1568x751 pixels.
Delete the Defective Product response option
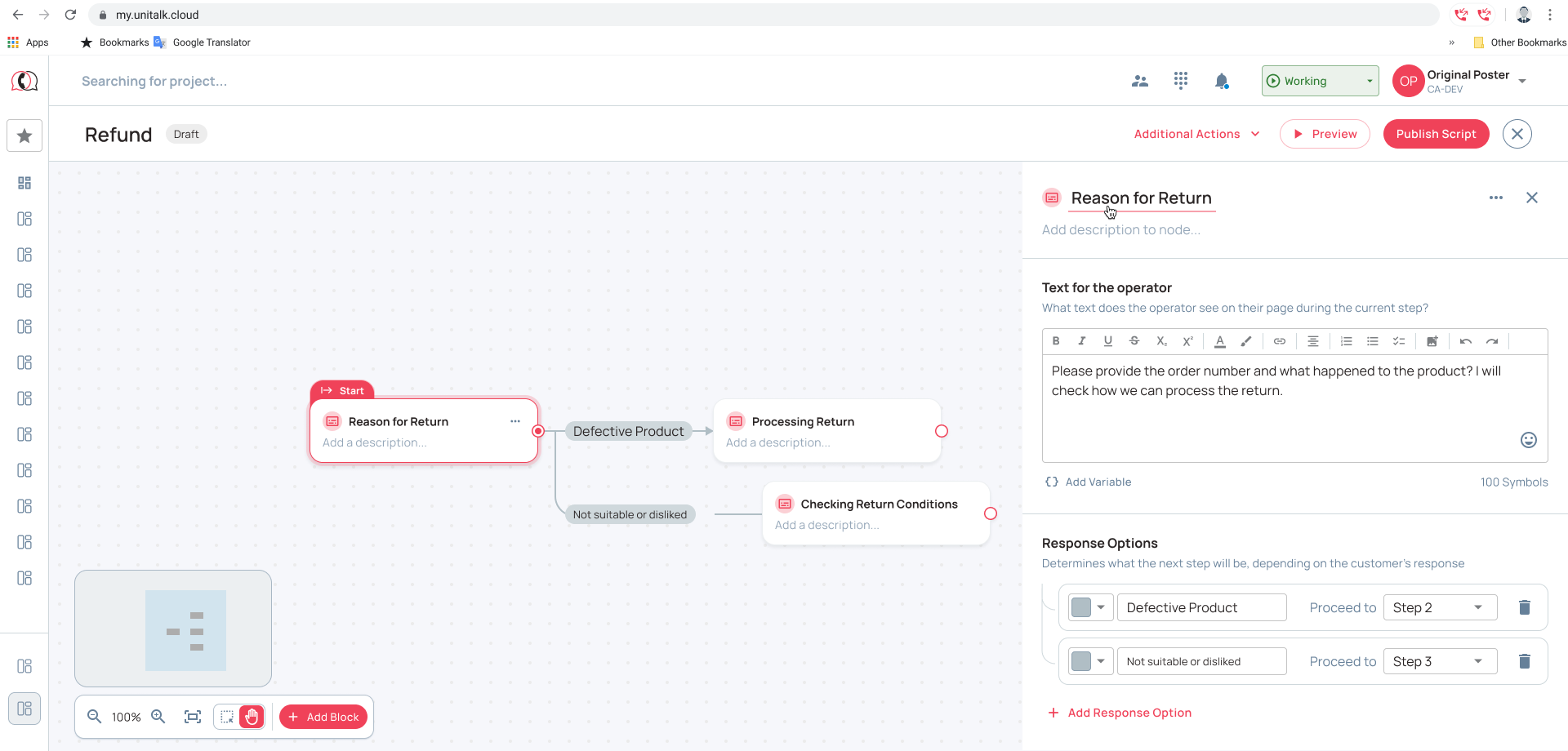[x=1524, y=607]
